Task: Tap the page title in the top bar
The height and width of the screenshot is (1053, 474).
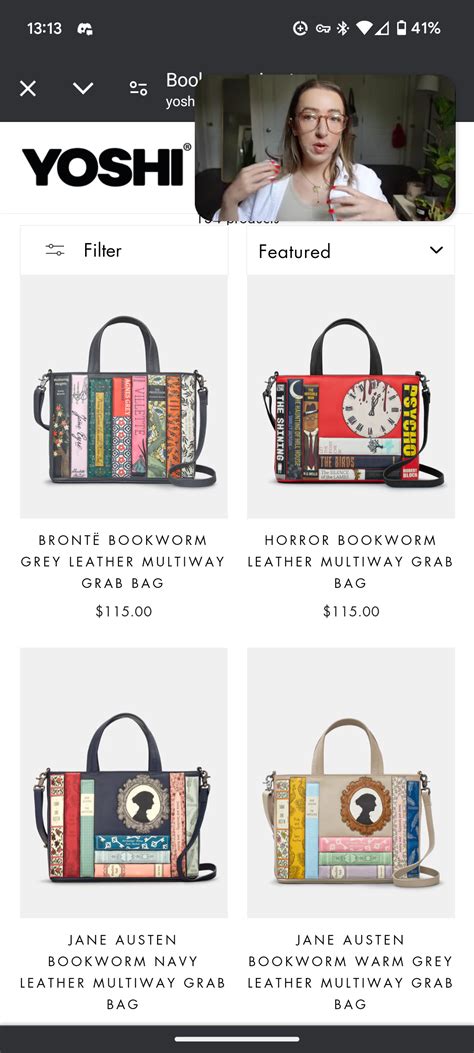Action: pyautogui.click(x=180, y=81)
